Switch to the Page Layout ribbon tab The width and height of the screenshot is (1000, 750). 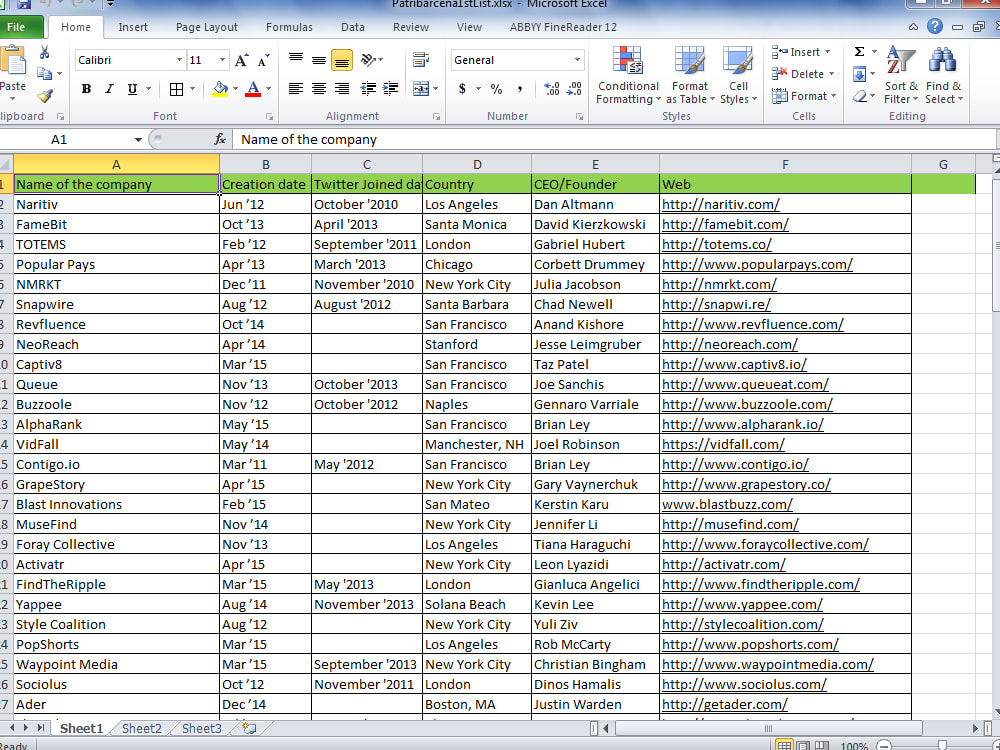(x=206, y=27)
